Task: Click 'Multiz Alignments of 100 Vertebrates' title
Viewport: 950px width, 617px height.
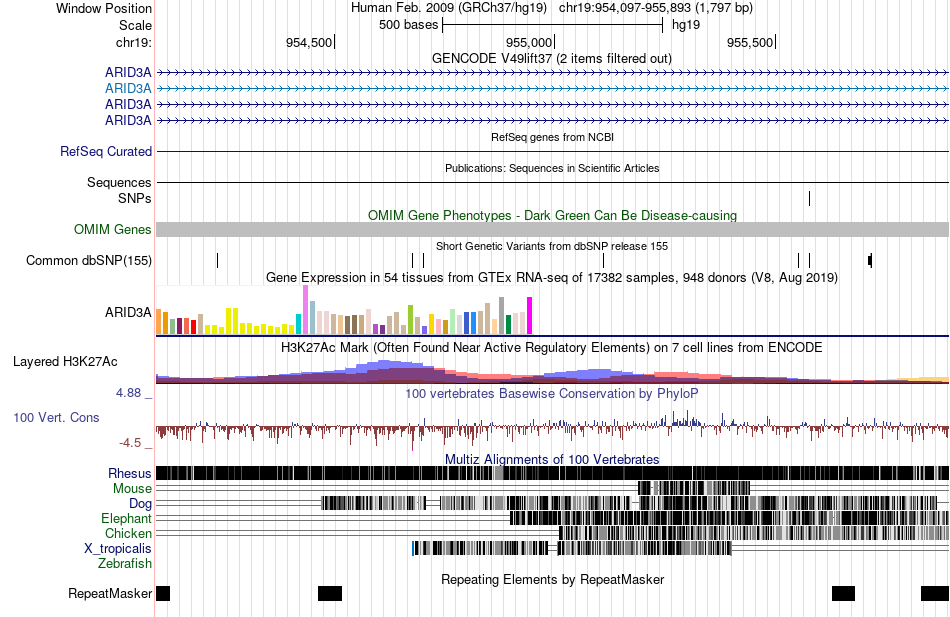Action: tap(552, 459)
